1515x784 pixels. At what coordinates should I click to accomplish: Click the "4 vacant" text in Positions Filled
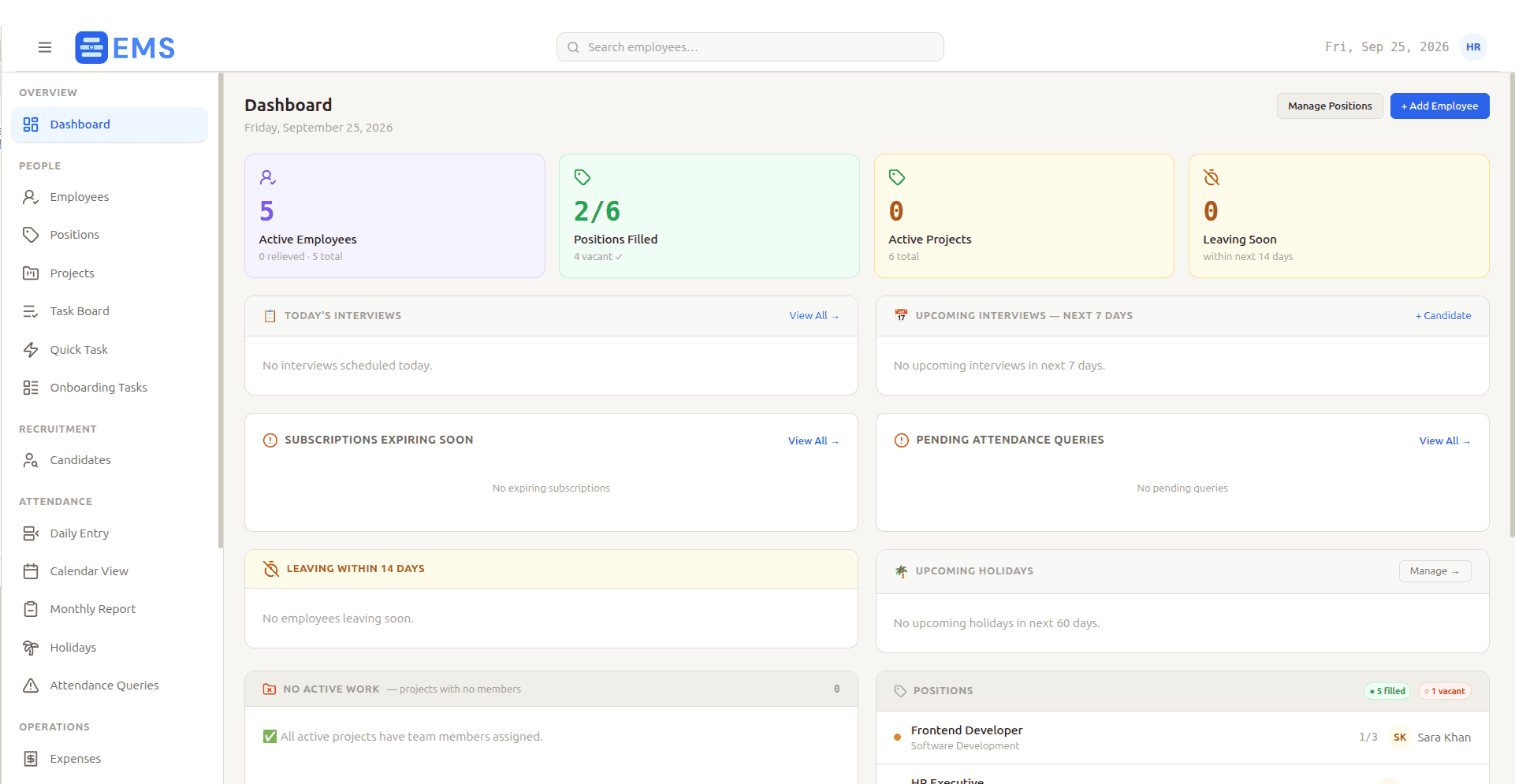click(593, 257)
